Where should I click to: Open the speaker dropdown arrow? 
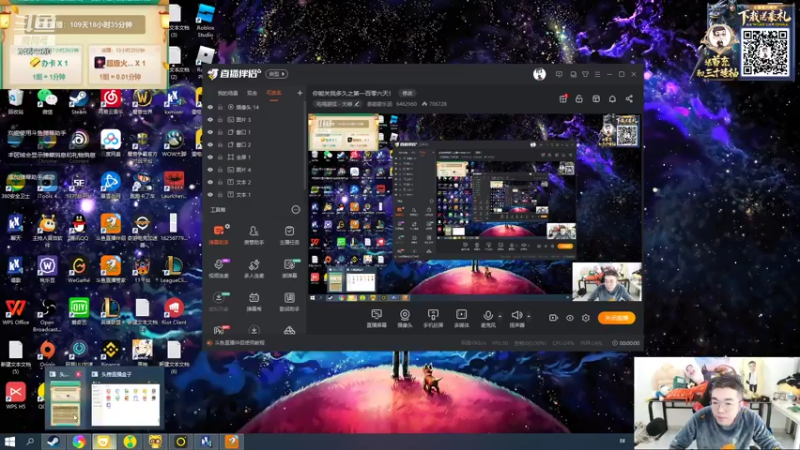click(529, 316)
